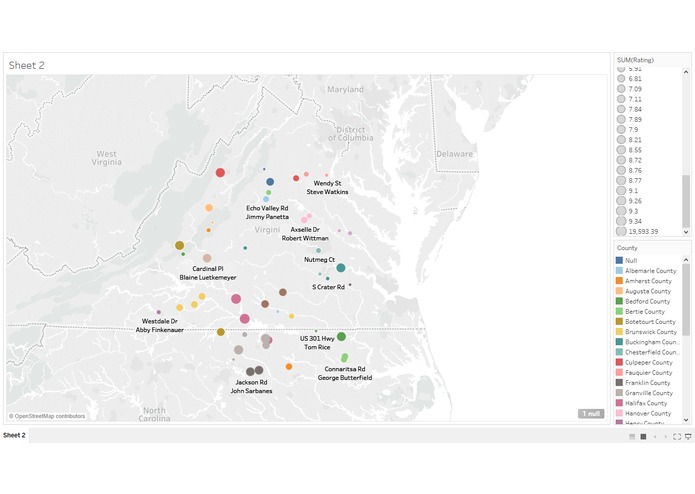Click the County legend title
The width and height of the screenshot is (695, 494).
627,248
